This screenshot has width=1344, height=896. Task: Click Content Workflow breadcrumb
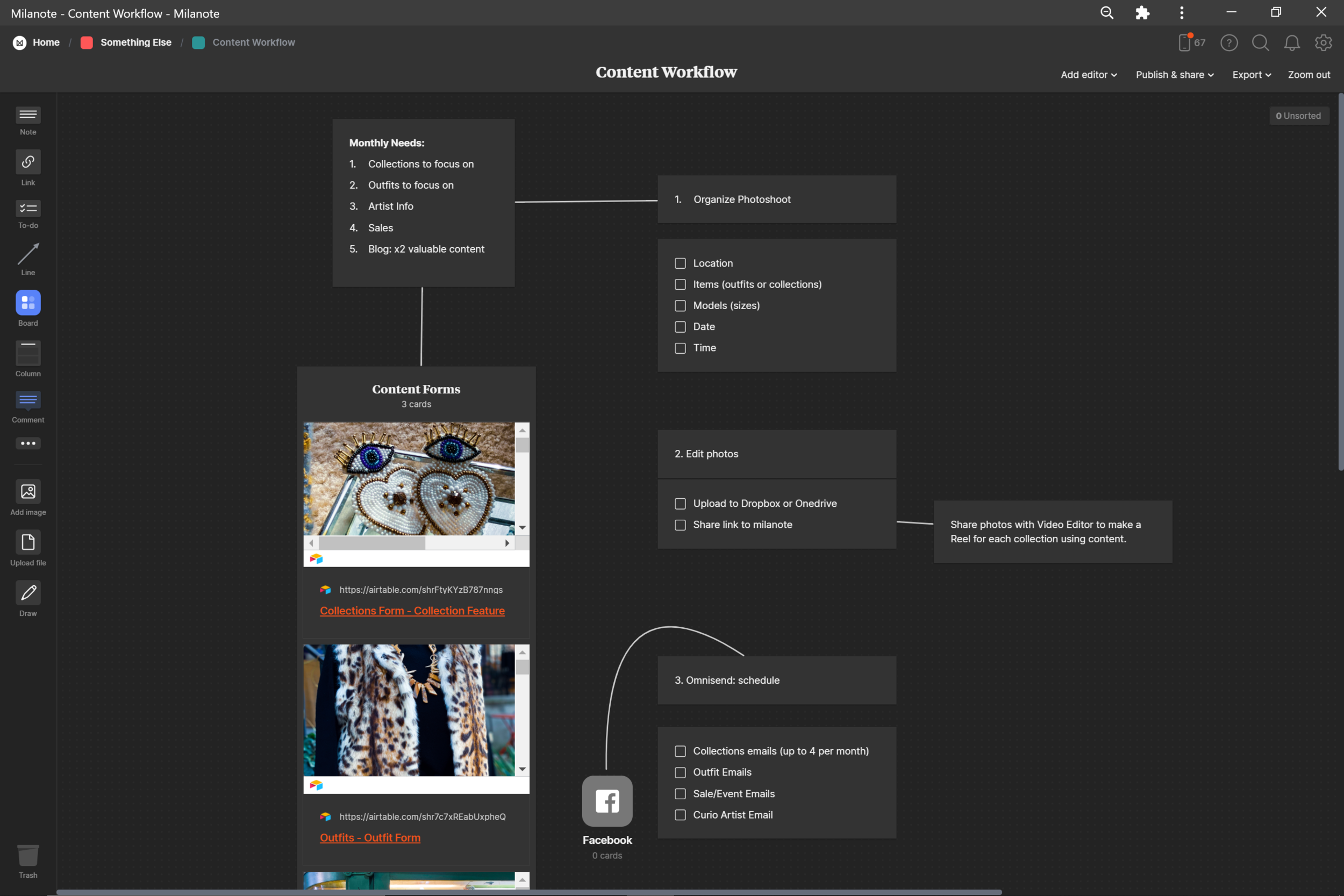(x=254, y=42)
